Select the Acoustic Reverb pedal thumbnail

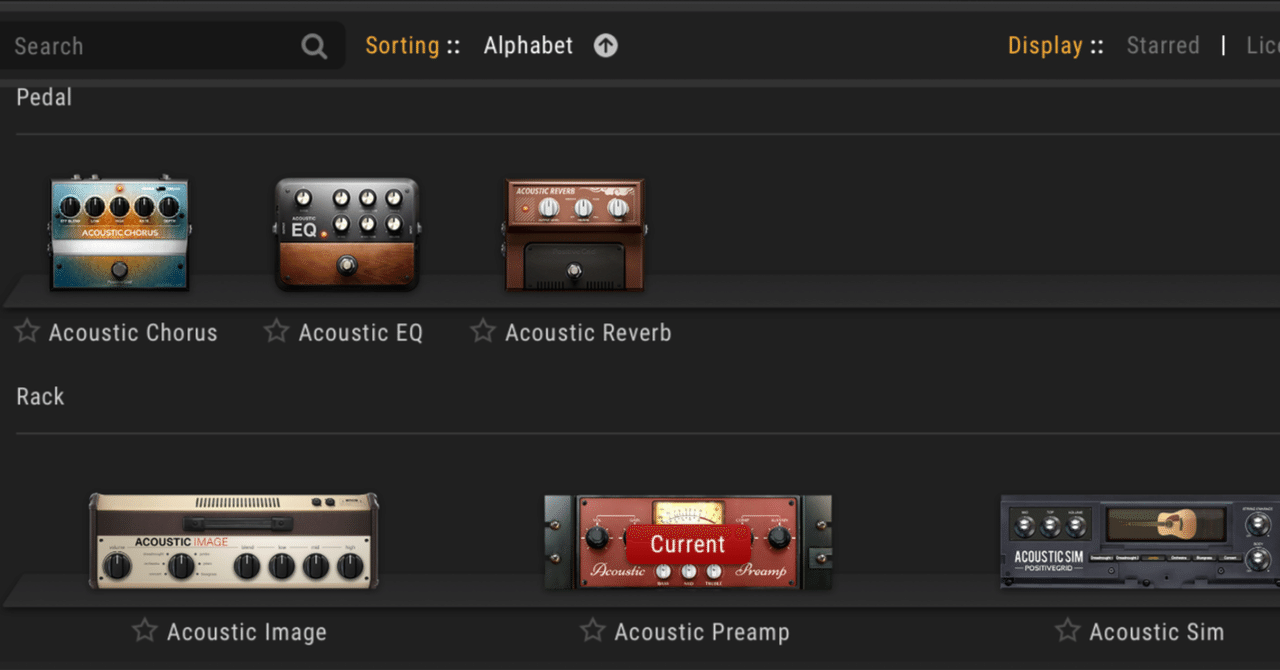click(x=574, y=234)
